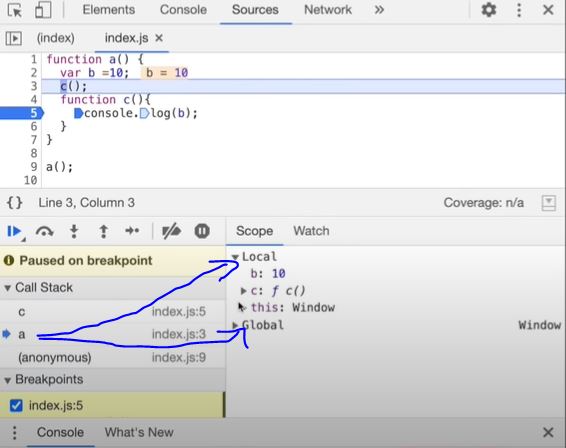The height and width of the screenshot is (448, 566).
Task: Open the top Console tab
Action: tap(183, 10)
